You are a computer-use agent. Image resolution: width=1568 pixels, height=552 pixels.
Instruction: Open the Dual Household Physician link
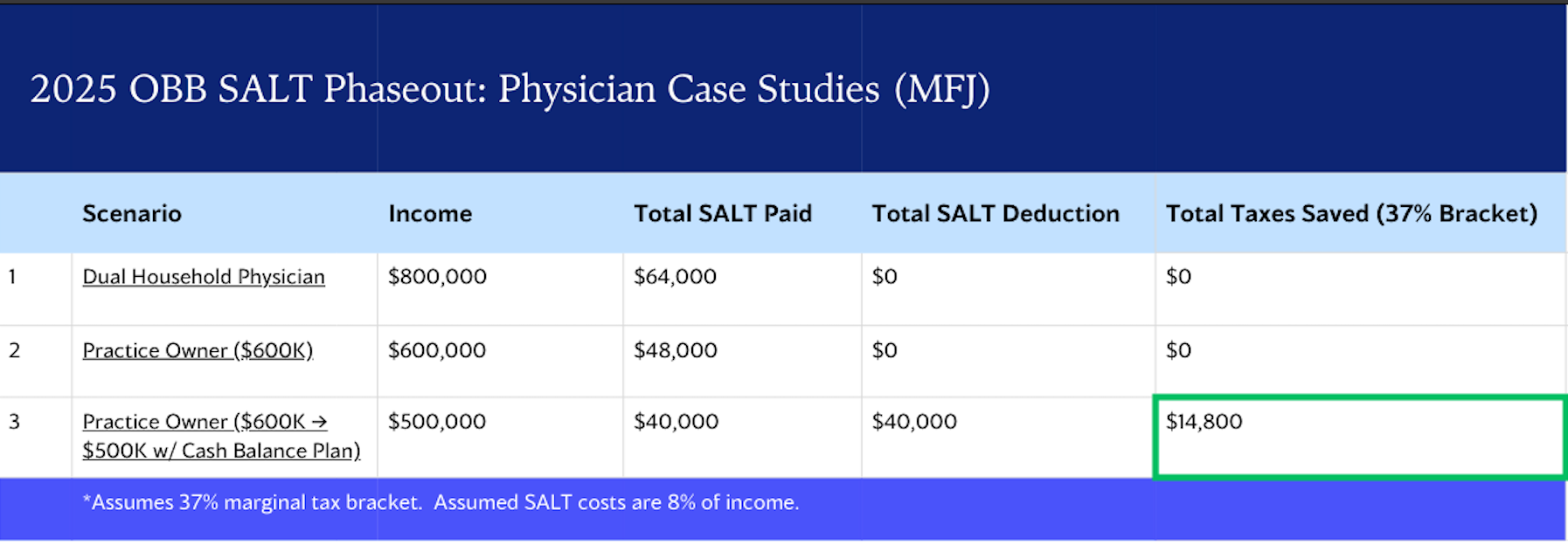(203, 277)
